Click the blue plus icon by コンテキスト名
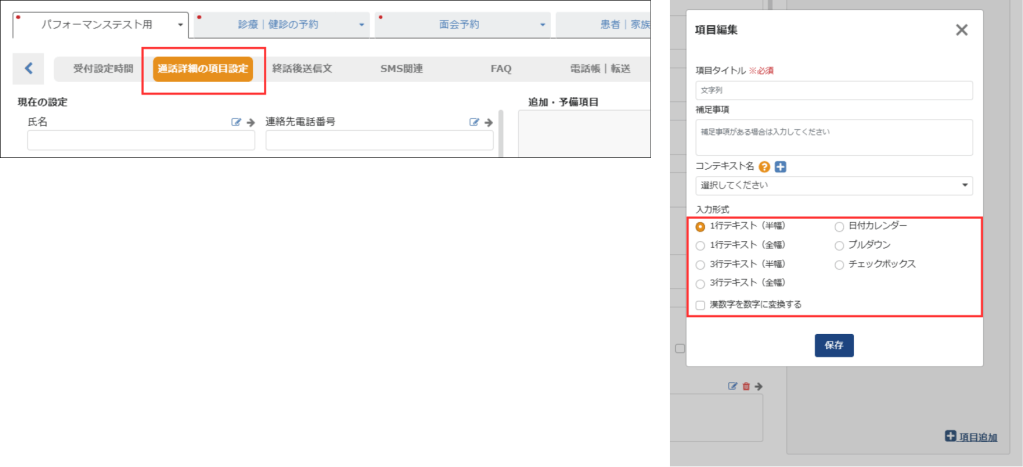Viewport: 1023px width, 467px height. pyautogui.click(x=780, y=167)
